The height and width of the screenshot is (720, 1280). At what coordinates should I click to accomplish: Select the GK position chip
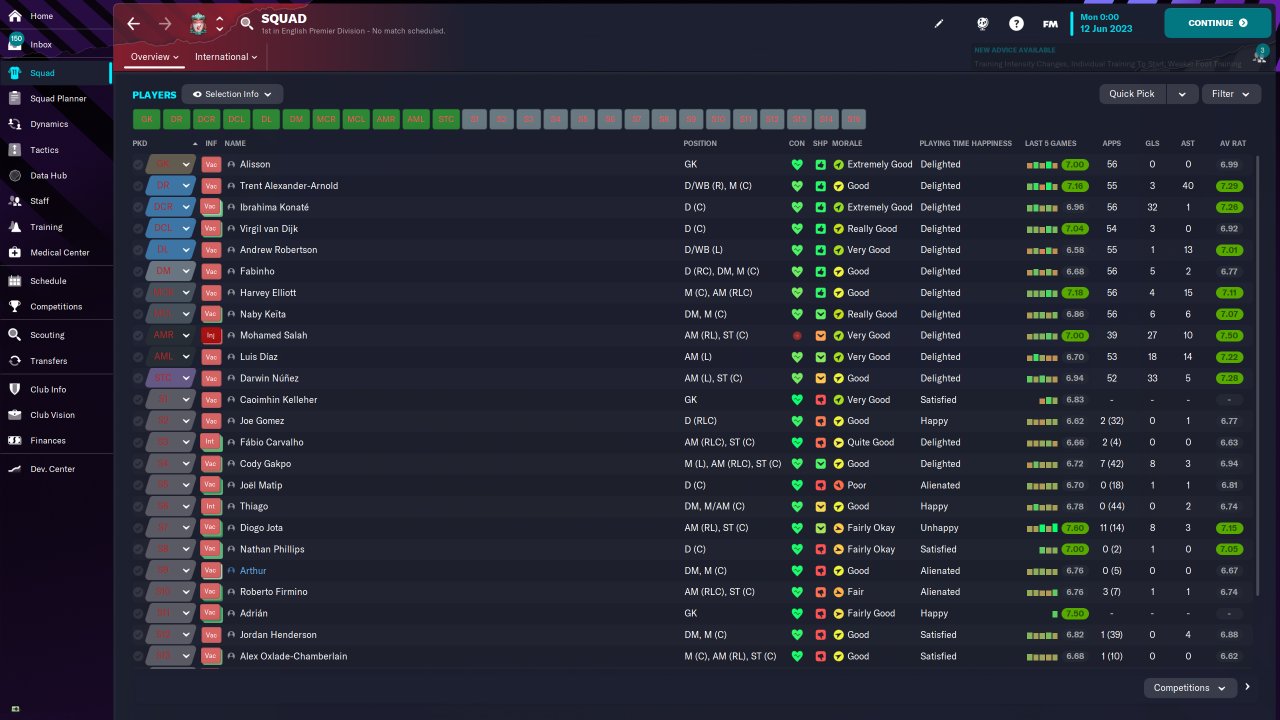(147, 119)
